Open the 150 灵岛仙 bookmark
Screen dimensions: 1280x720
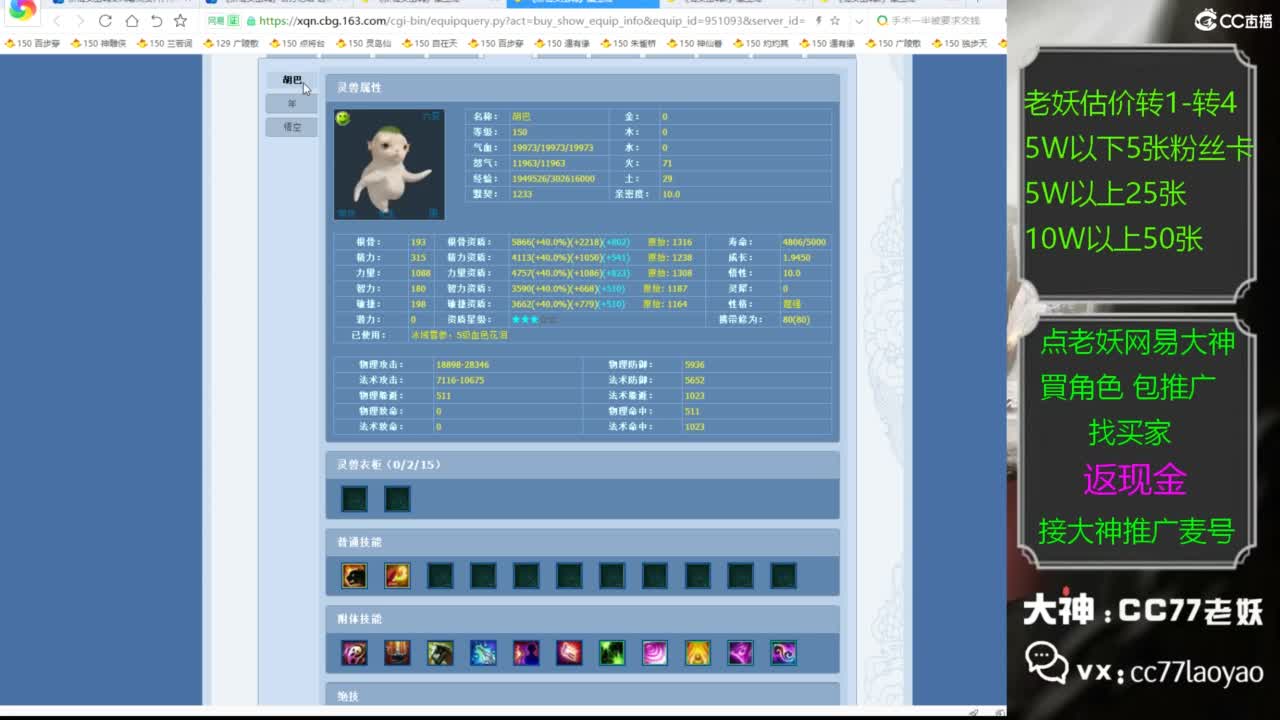pyautogui.click(x=362, y=43)
